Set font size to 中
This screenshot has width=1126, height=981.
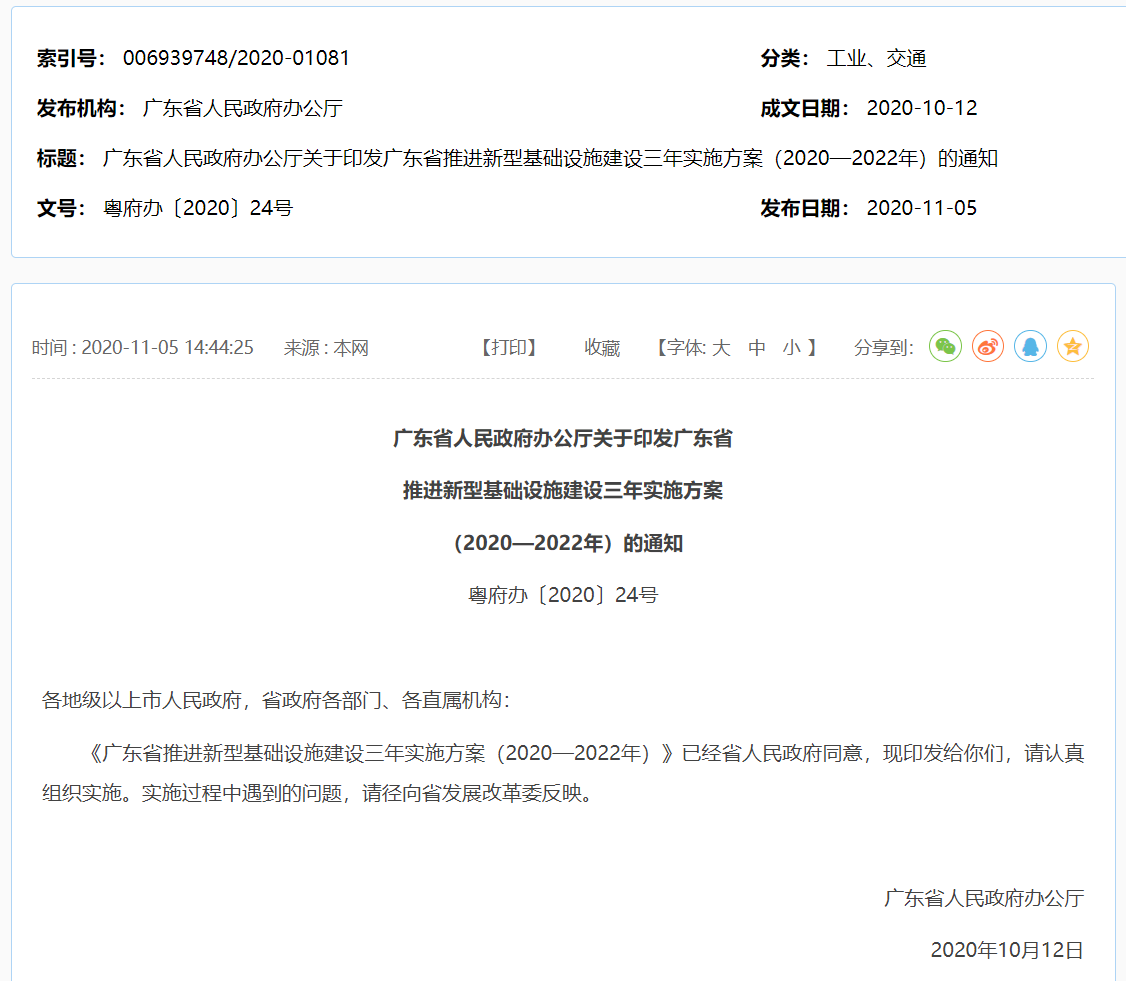coord(757,348)
